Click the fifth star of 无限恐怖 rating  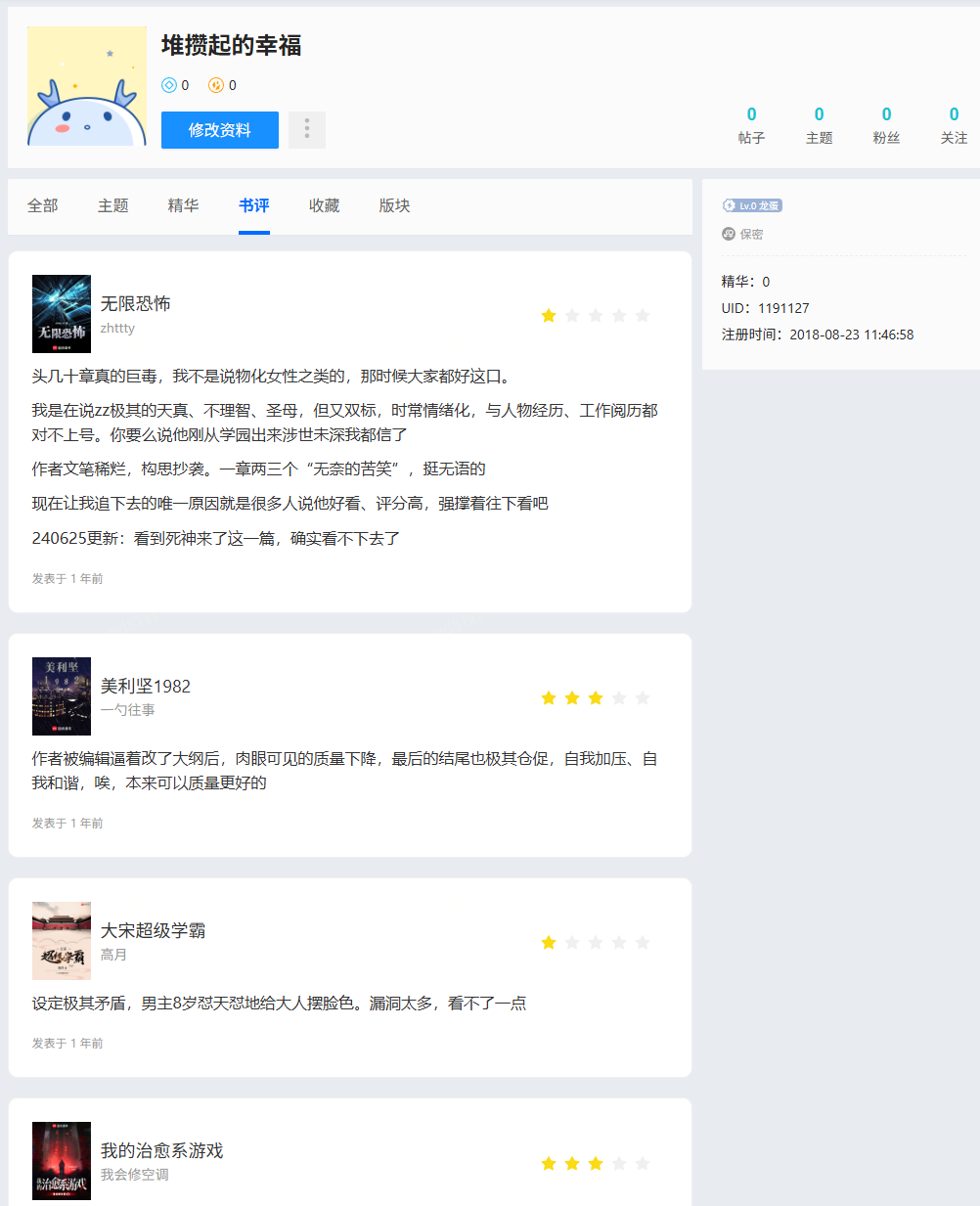643,315
